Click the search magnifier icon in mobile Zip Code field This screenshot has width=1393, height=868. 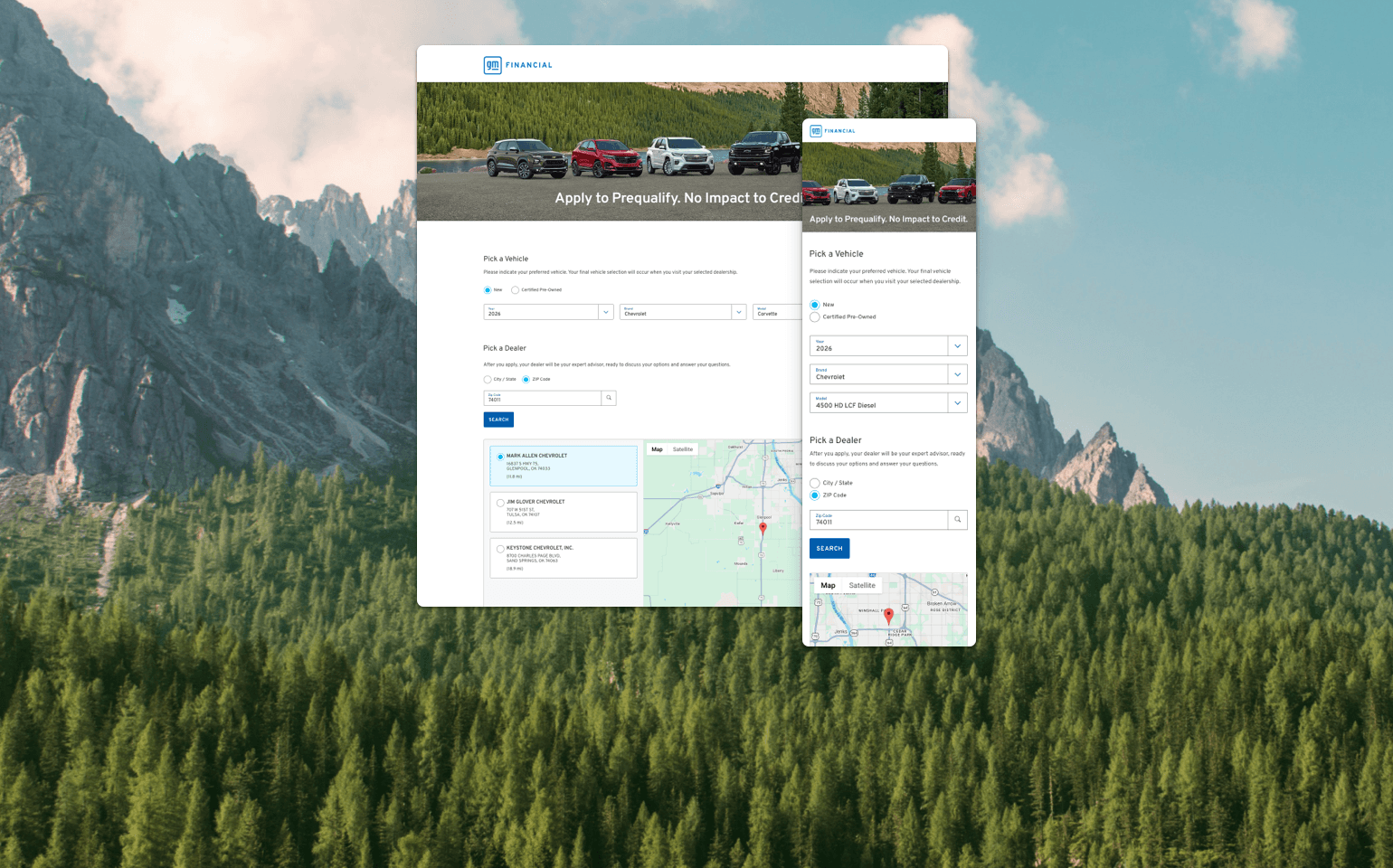pos(957,520)
